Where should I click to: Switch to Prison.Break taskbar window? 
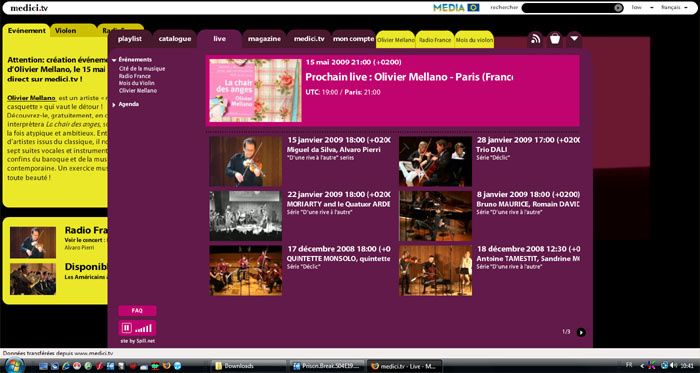[x=327, y=366]
